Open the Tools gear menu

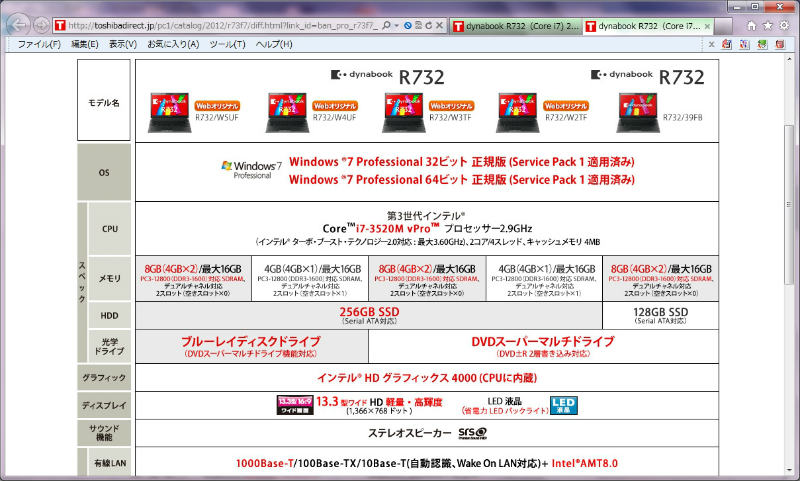click(784, 26)
